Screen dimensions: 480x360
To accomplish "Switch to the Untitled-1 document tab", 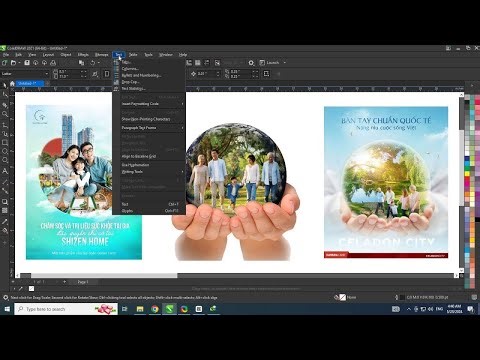I will pyautogui.click(x=30, y=83).
